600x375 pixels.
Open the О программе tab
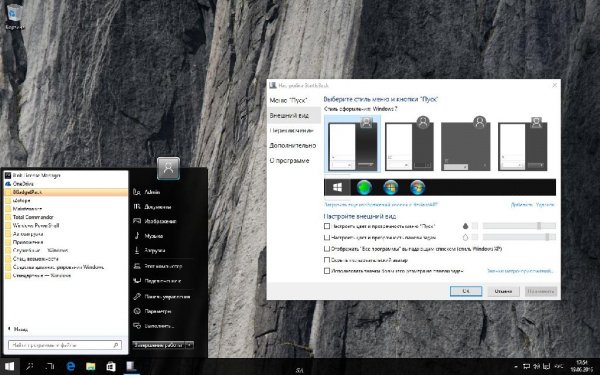pyautogui.click(x=289, y=161)
